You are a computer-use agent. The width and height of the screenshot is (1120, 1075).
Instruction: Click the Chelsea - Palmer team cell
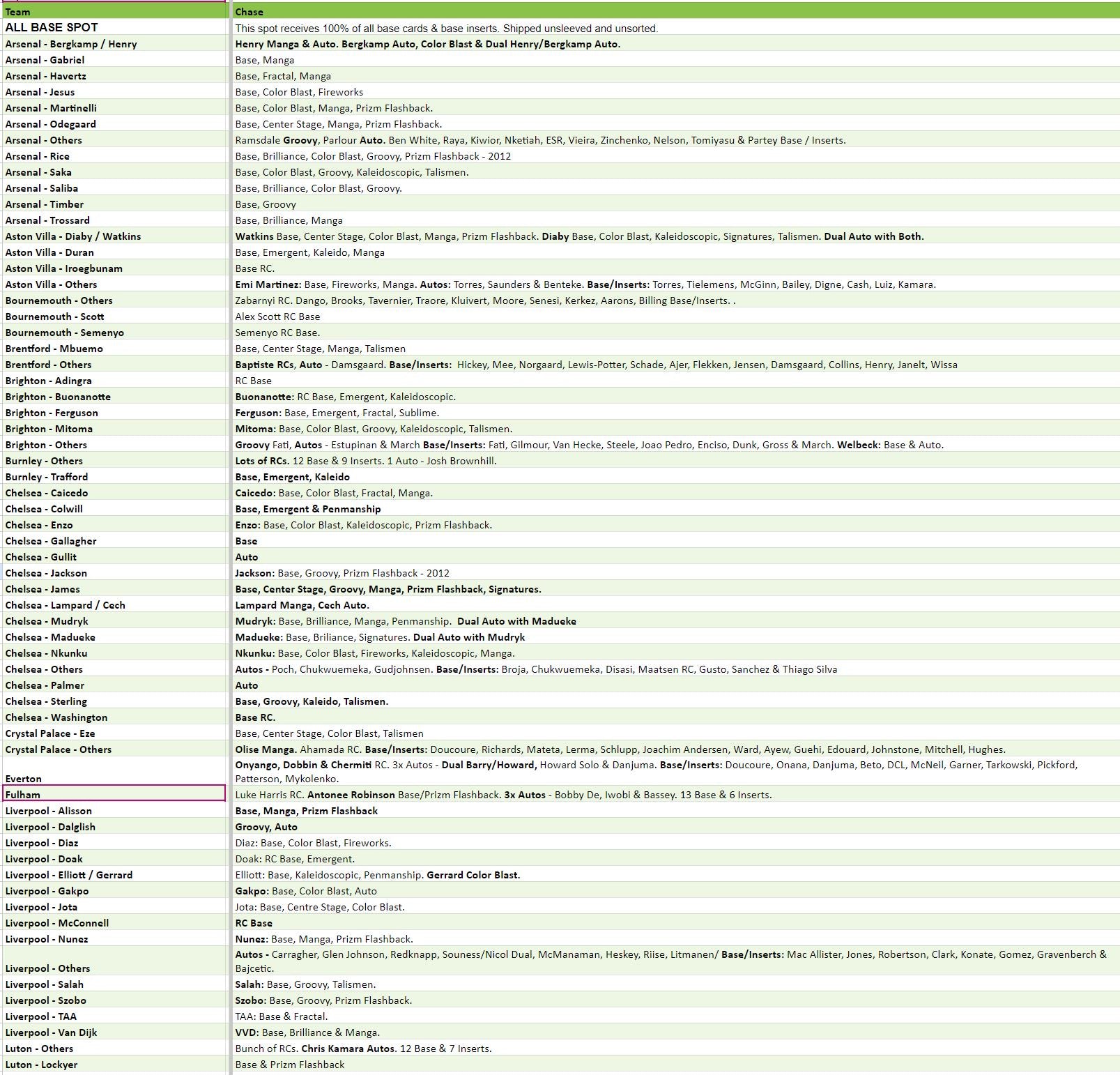coord(114,685)
